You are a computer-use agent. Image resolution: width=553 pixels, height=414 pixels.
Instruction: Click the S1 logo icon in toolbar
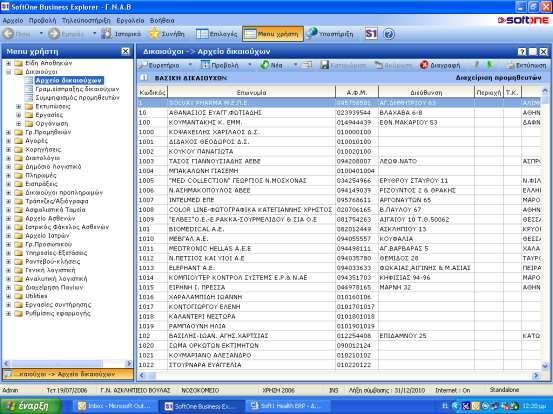point(371,34)
